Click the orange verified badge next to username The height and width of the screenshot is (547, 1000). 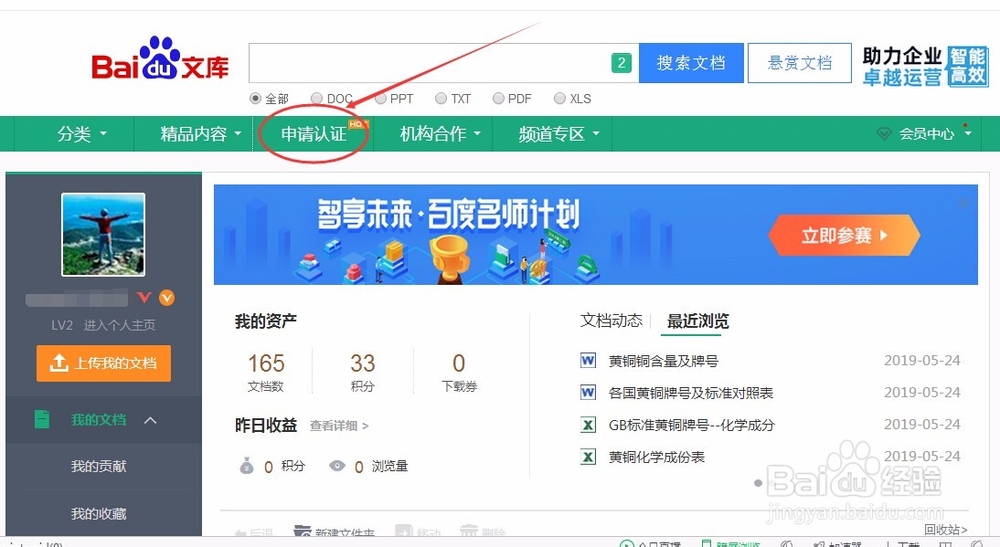coord(166,298)
